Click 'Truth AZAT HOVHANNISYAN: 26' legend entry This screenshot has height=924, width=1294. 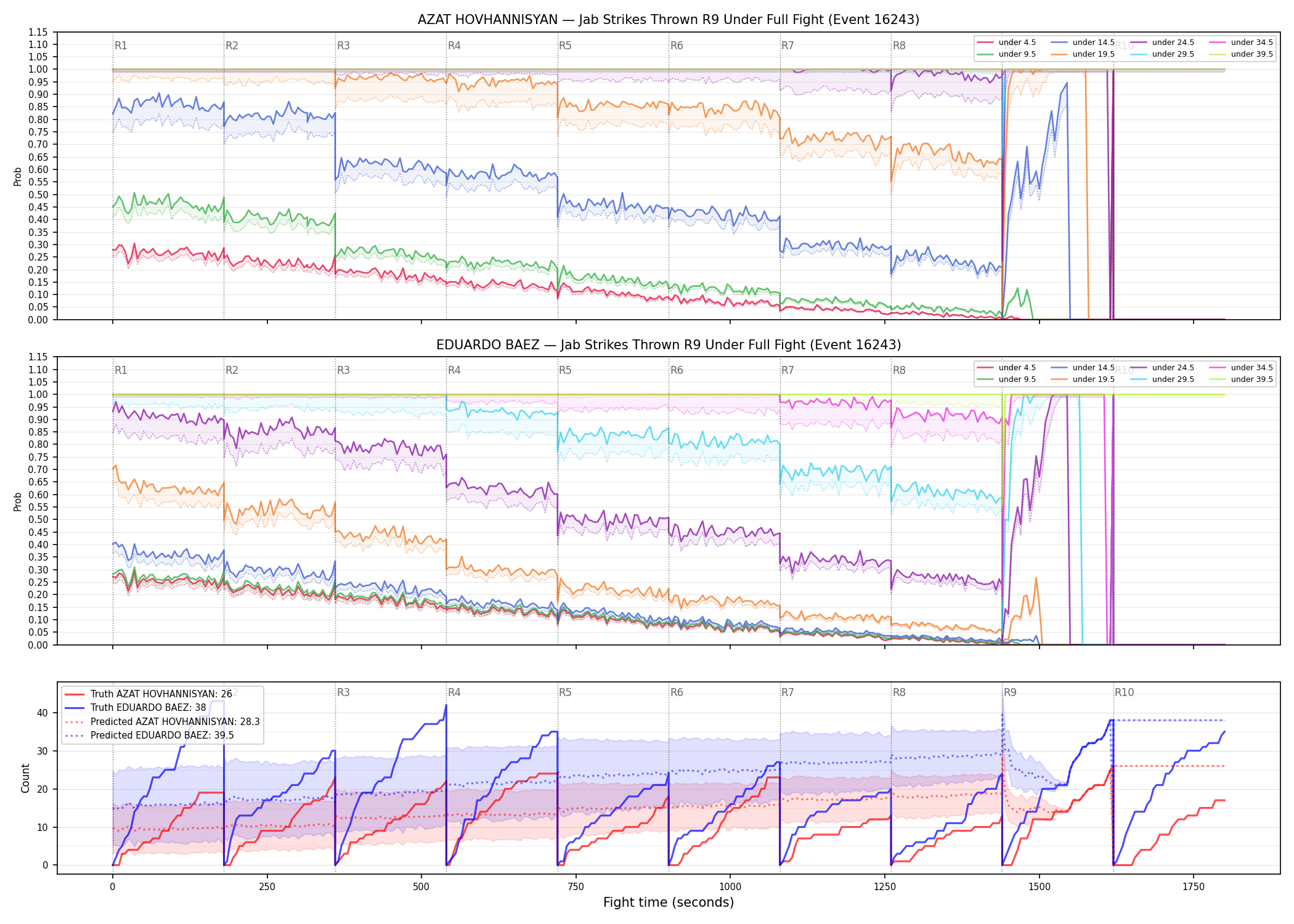tap(149, 694)
